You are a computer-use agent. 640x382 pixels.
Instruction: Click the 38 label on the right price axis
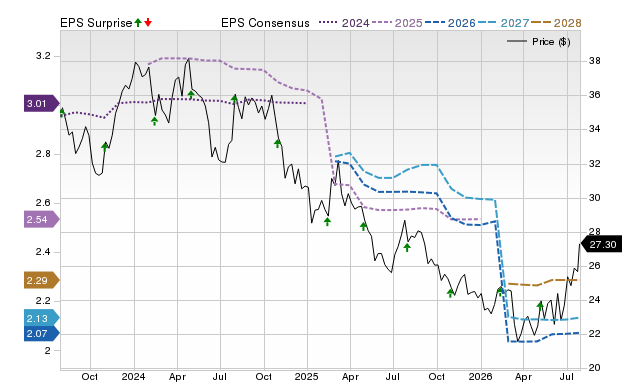tap(595, 61)
